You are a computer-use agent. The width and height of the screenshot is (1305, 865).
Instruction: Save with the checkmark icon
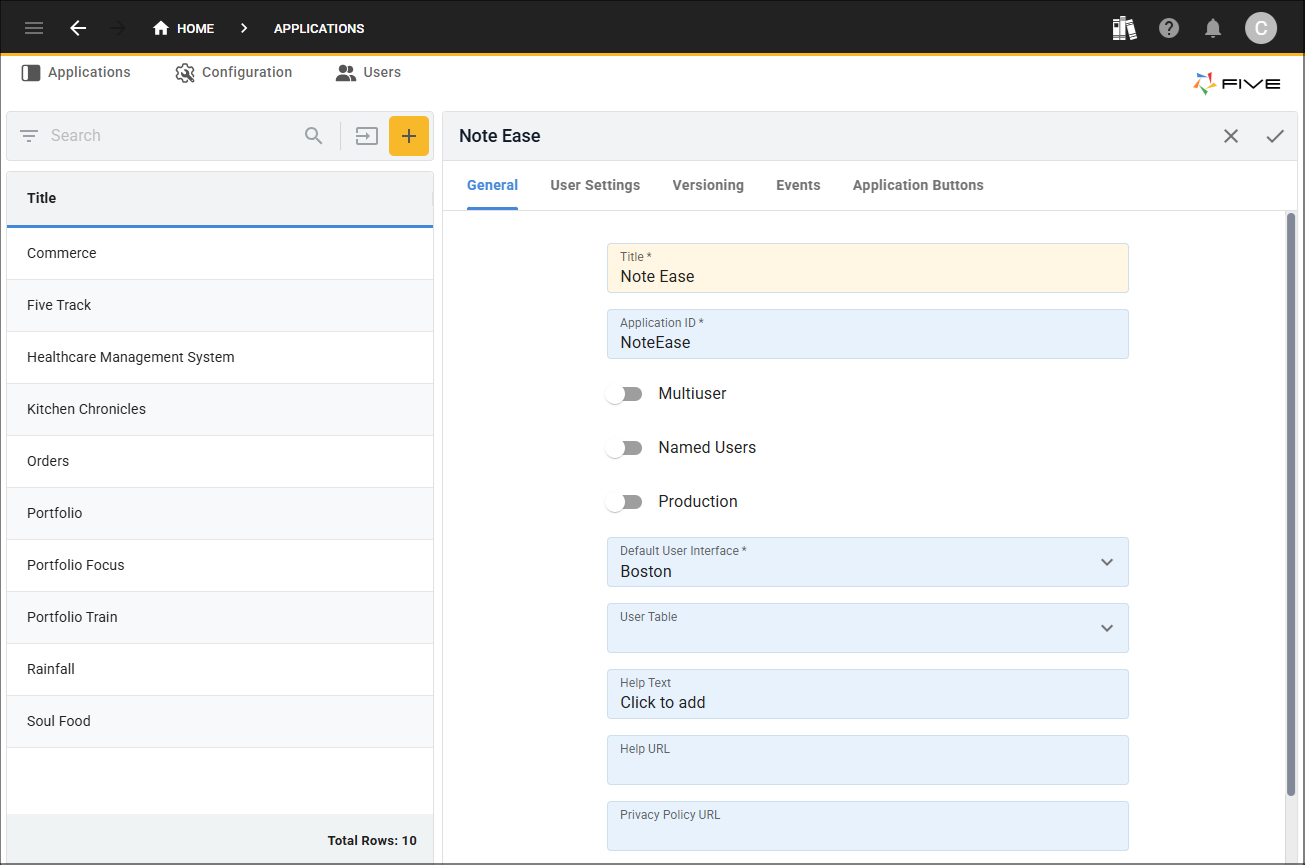(x=1275, y=136)
